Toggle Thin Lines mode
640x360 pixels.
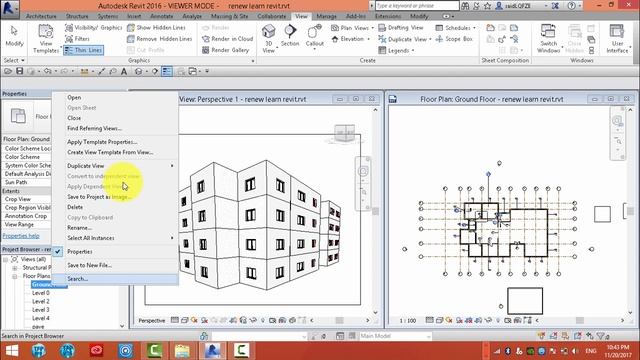[84, 50]
